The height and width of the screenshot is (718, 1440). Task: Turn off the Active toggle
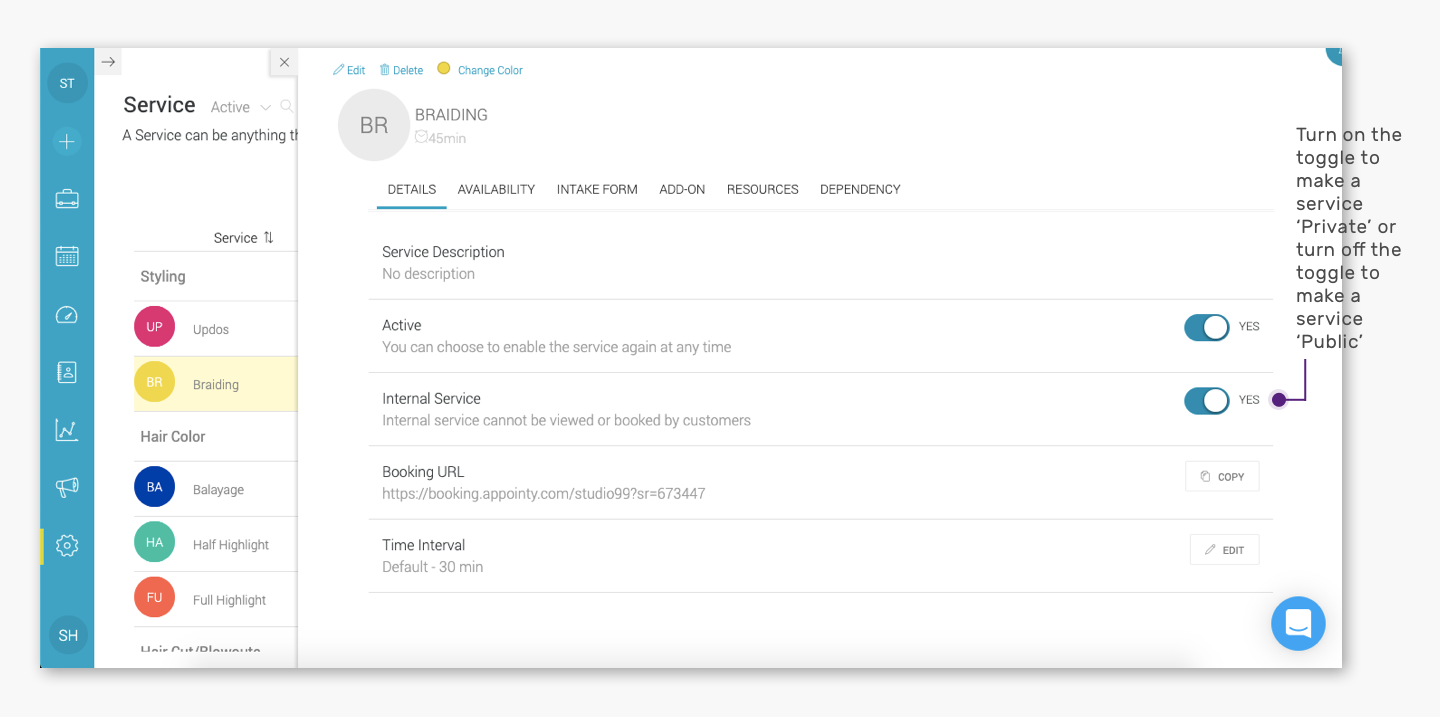click(1207, 327)
